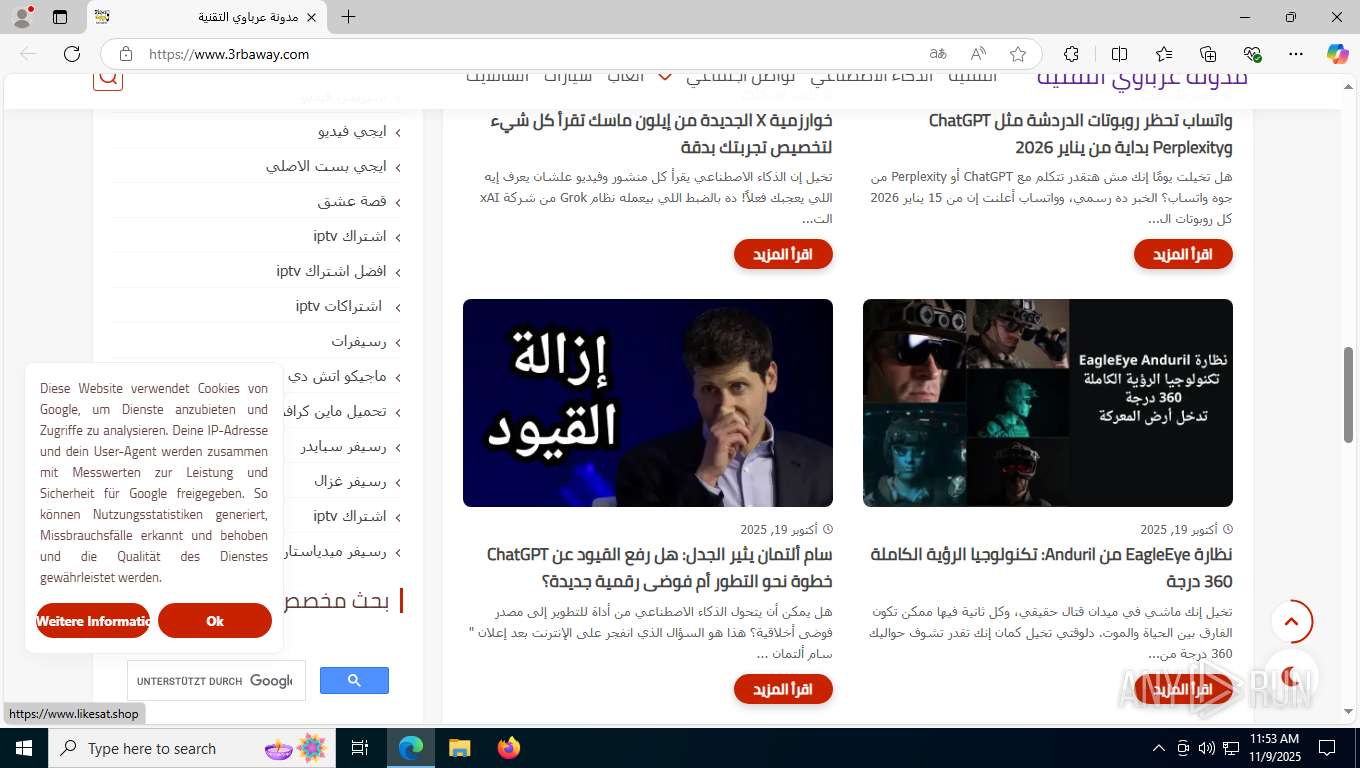Click the إزالة القيود Sam Altman thumbnail
1360x768 pixels.
(648, 403)
